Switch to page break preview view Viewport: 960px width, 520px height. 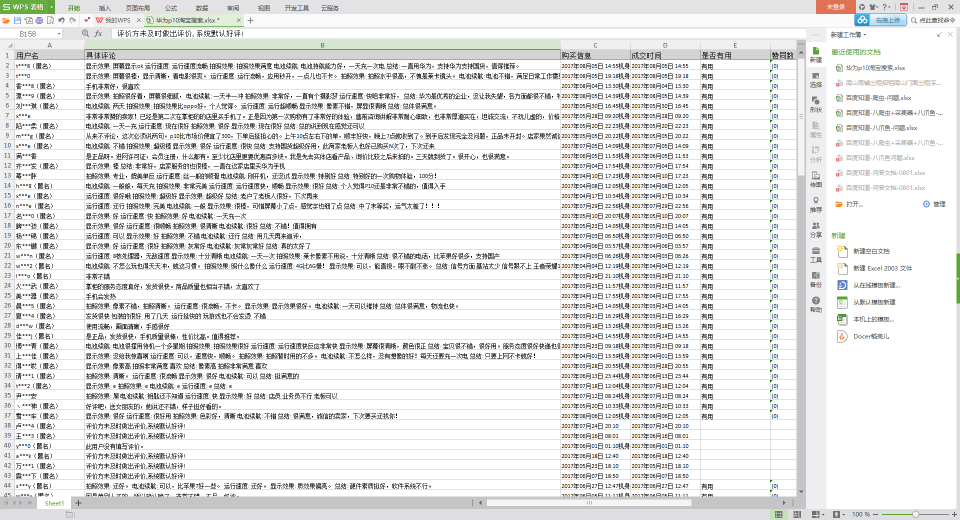tap(797, 514)
